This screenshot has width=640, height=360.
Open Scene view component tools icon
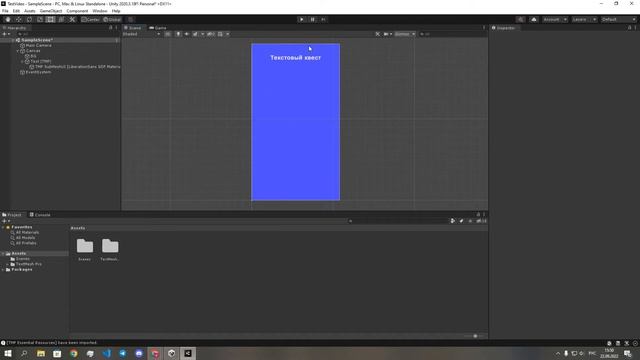378,34
